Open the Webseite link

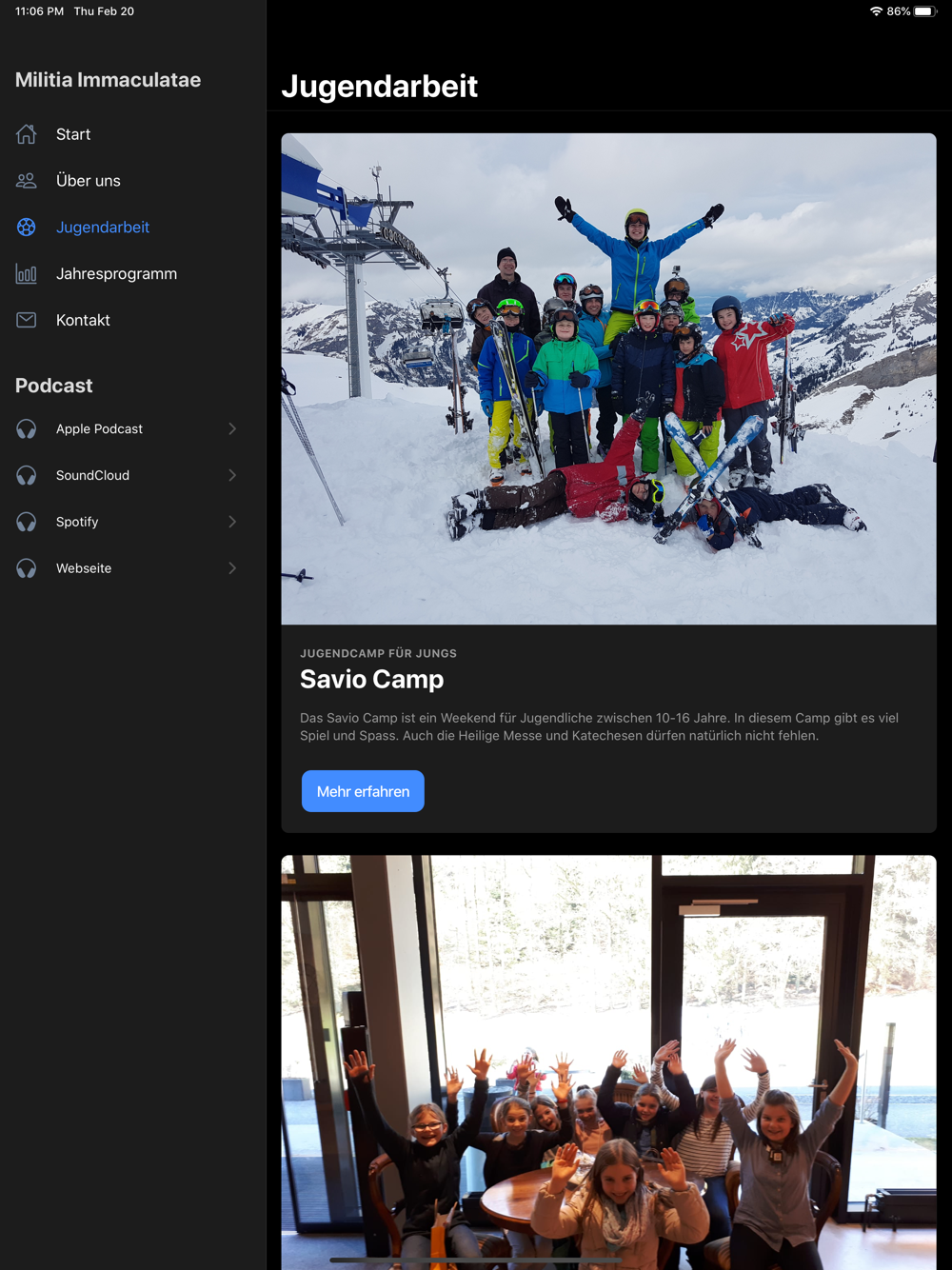[133, 569]
